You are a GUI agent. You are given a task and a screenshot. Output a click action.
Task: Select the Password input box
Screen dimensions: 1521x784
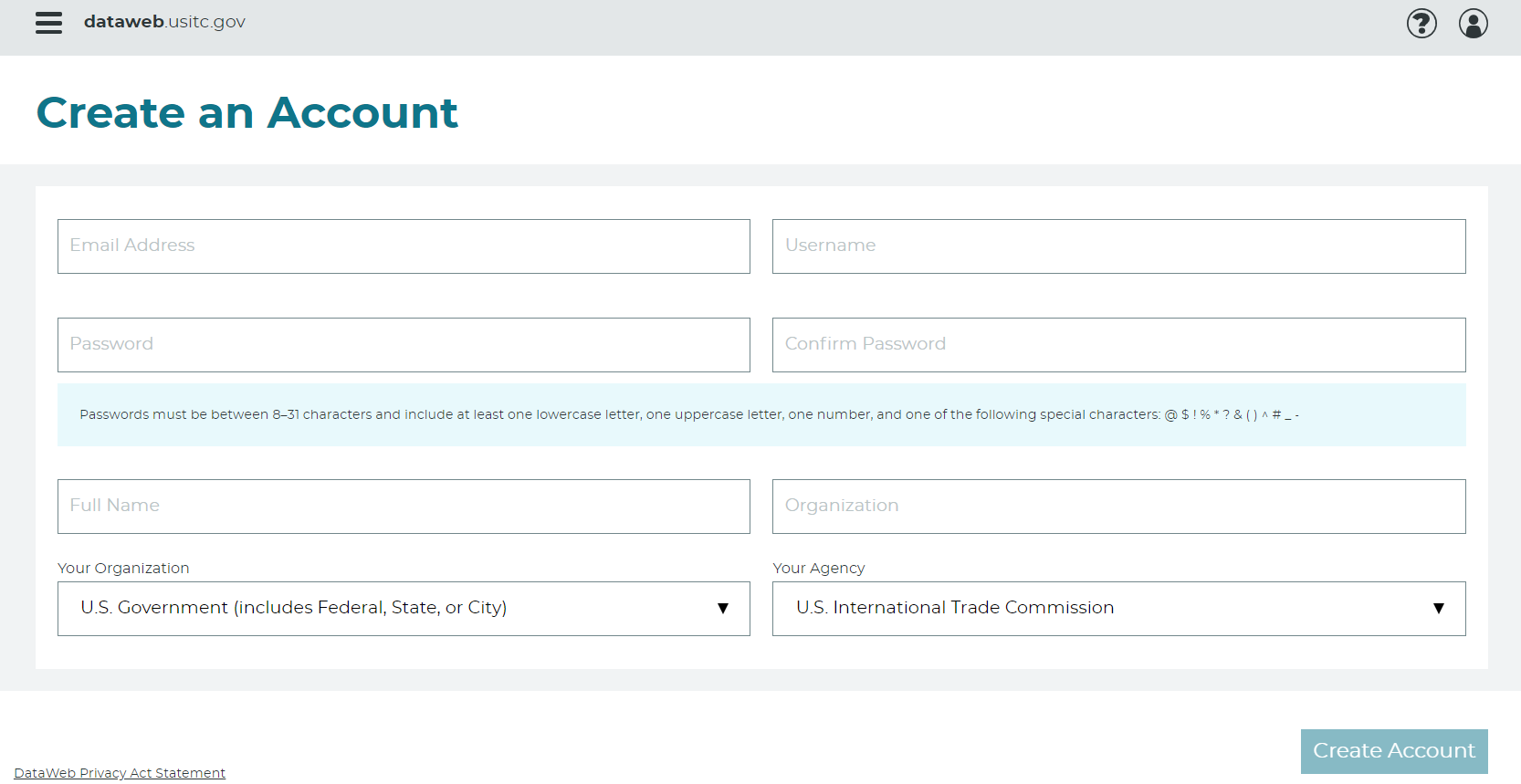[404, 345]
